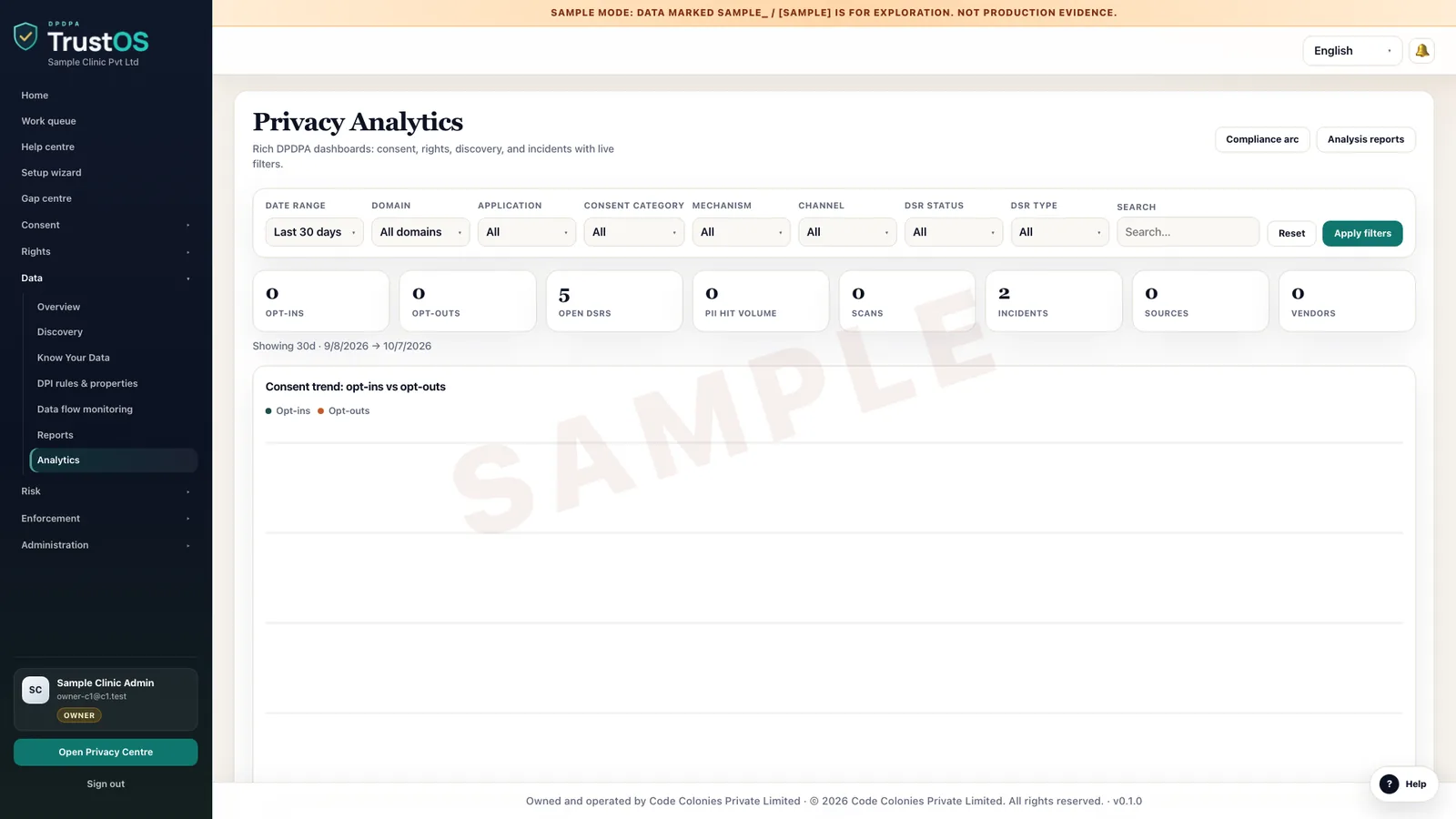Select Overview under Data
1456x819 pixels.
tap(114, 307)
